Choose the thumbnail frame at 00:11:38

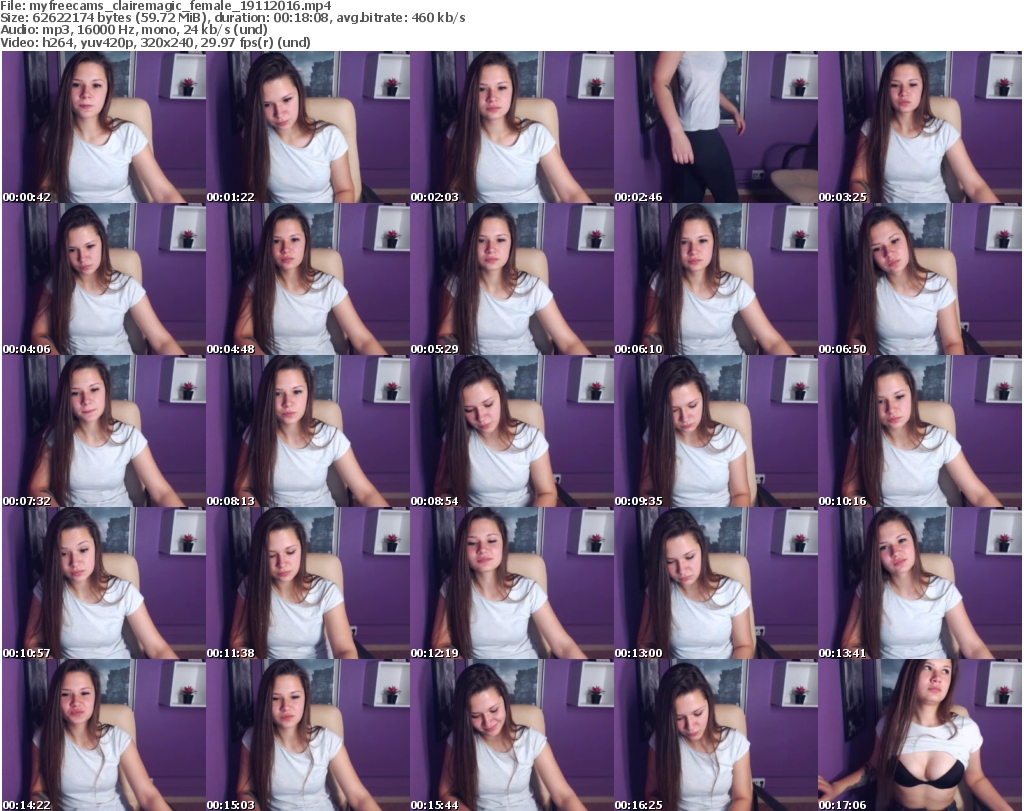[x=308, y=584]
